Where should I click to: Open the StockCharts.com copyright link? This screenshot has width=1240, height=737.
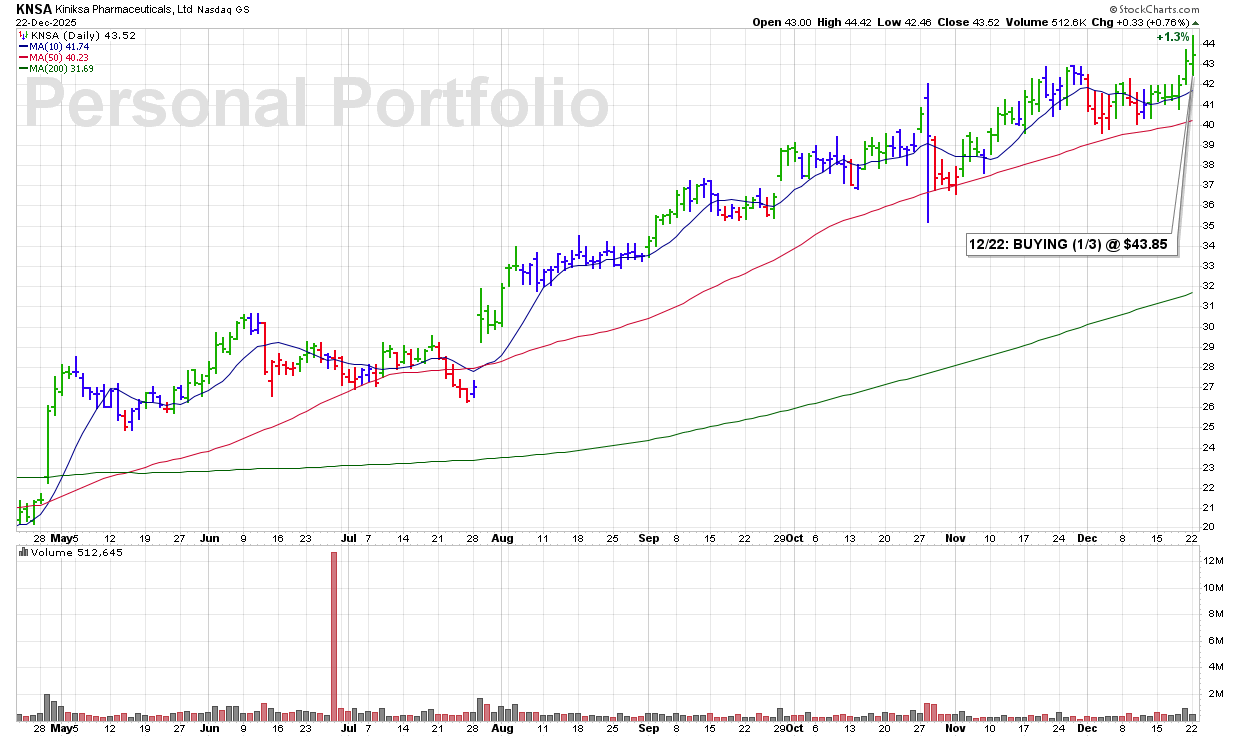pyautogui.click(x=1153, y=9)
